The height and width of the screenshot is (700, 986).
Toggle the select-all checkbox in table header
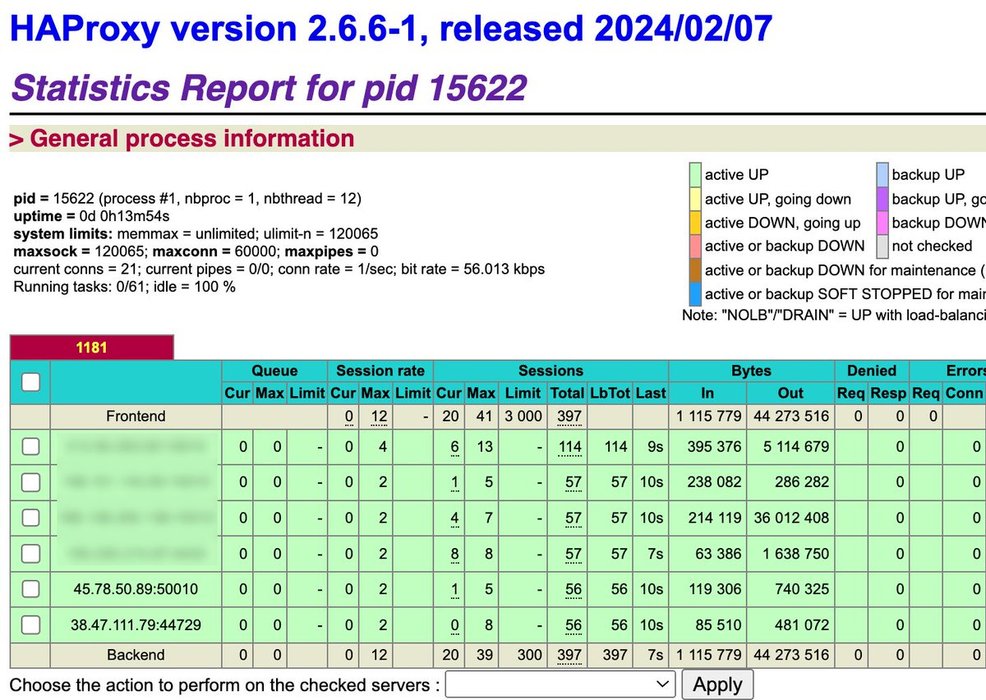pyautogui.click(x=31, y=382)
